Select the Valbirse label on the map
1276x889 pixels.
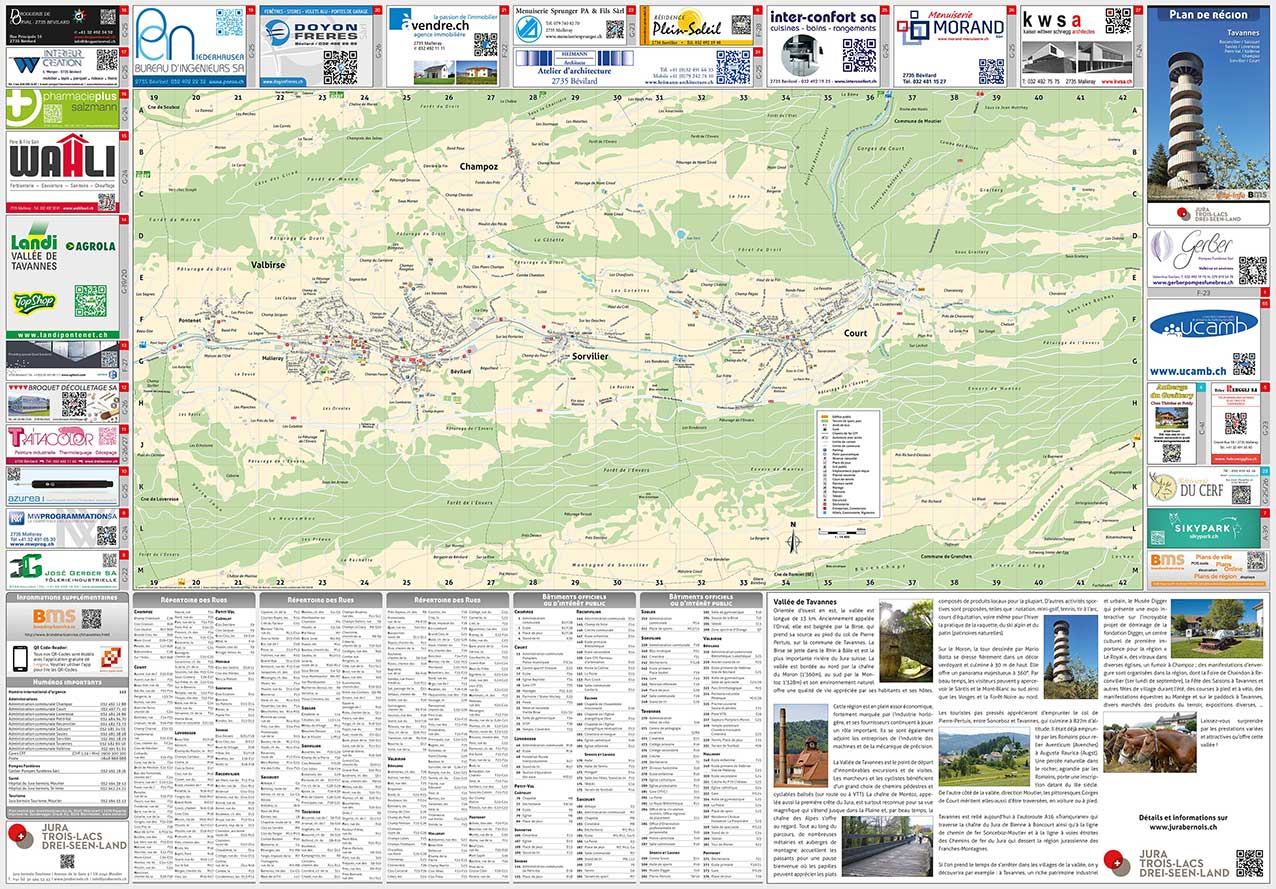pos(269,265)
